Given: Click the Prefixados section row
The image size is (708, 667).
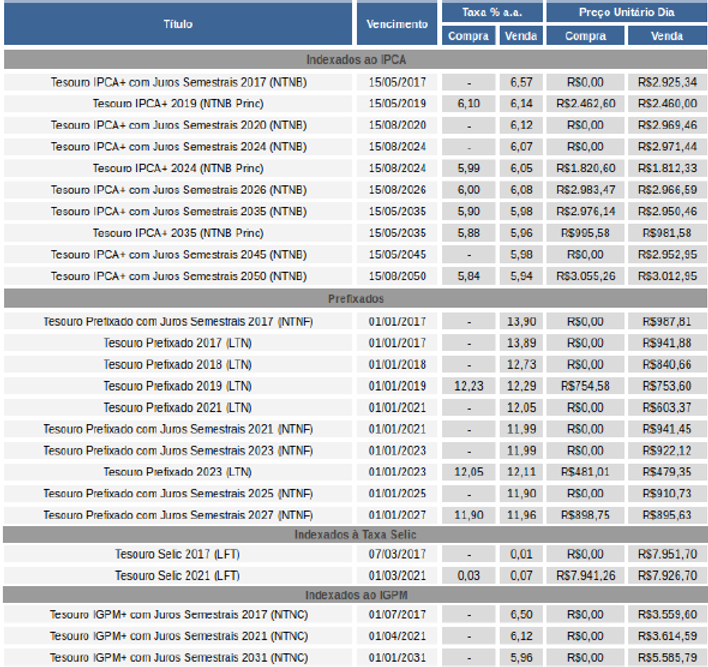Looking at the screenshot, I should [355, 299].
